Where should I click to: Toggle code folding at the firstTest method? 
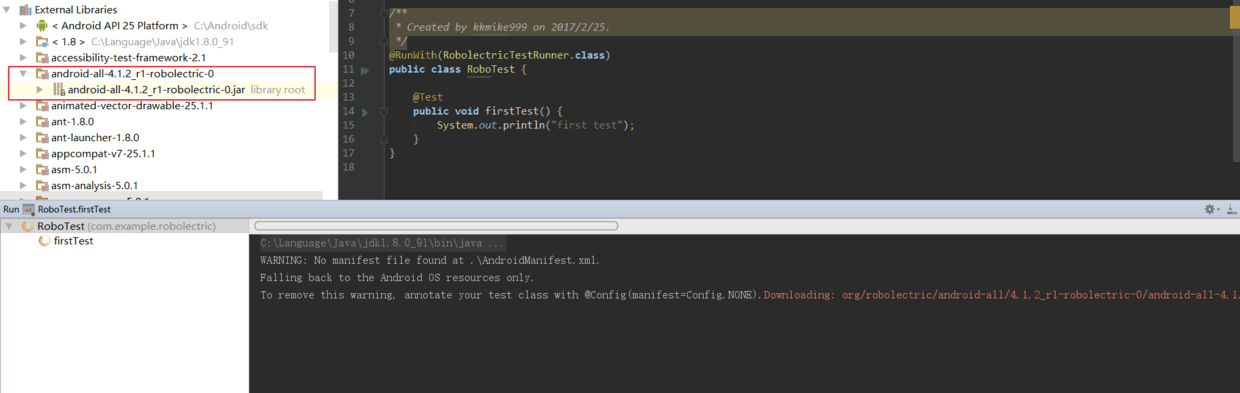pyautogui.click(x=383, y=112)
